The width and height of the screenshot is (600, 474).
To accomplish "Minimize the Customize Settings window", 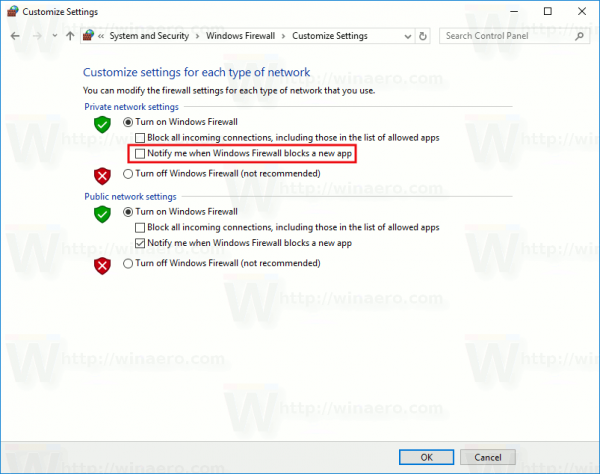I will [x=514, y=11].
